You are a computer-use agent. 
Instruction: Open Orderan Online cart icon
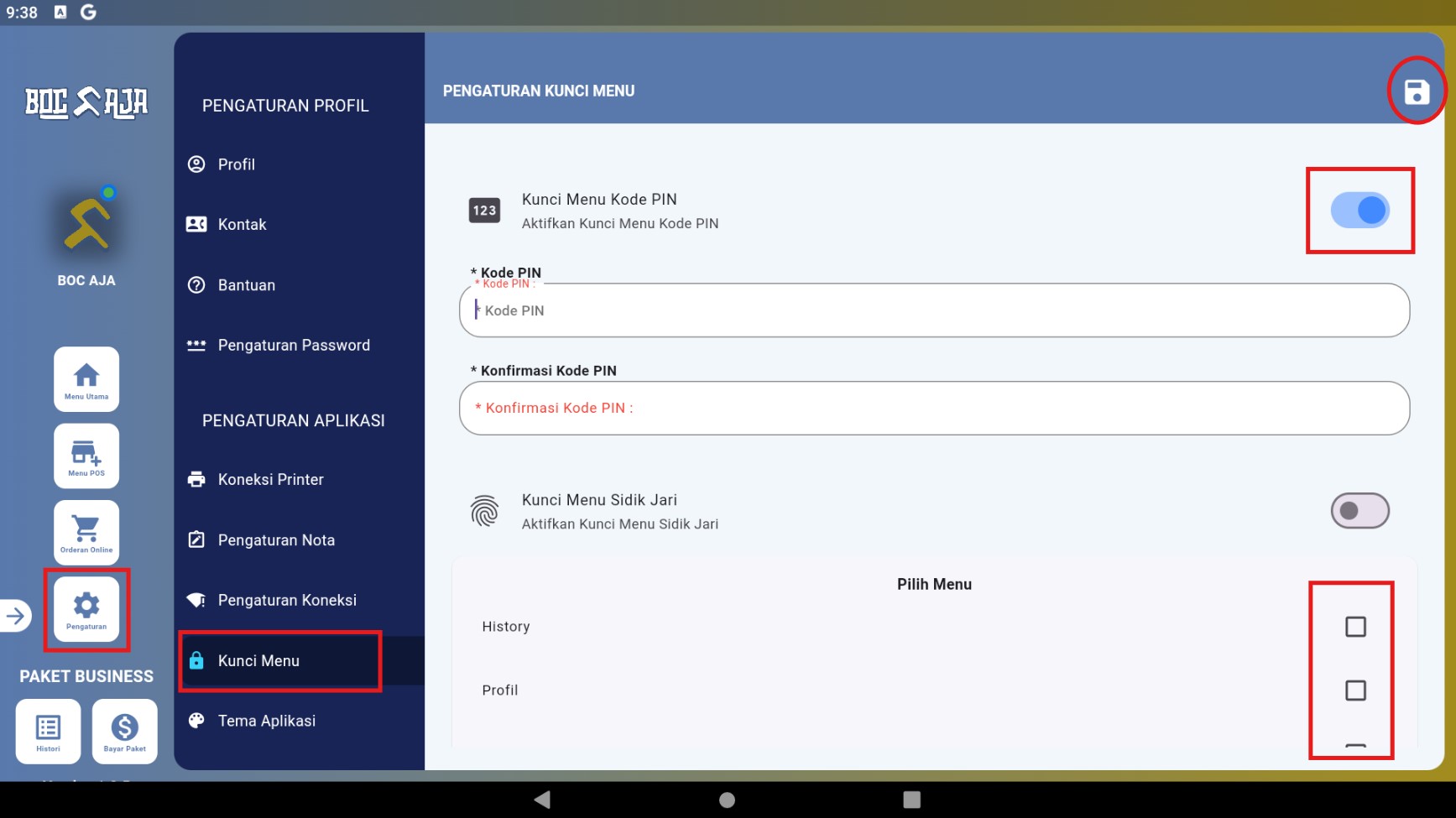point(86,533)
